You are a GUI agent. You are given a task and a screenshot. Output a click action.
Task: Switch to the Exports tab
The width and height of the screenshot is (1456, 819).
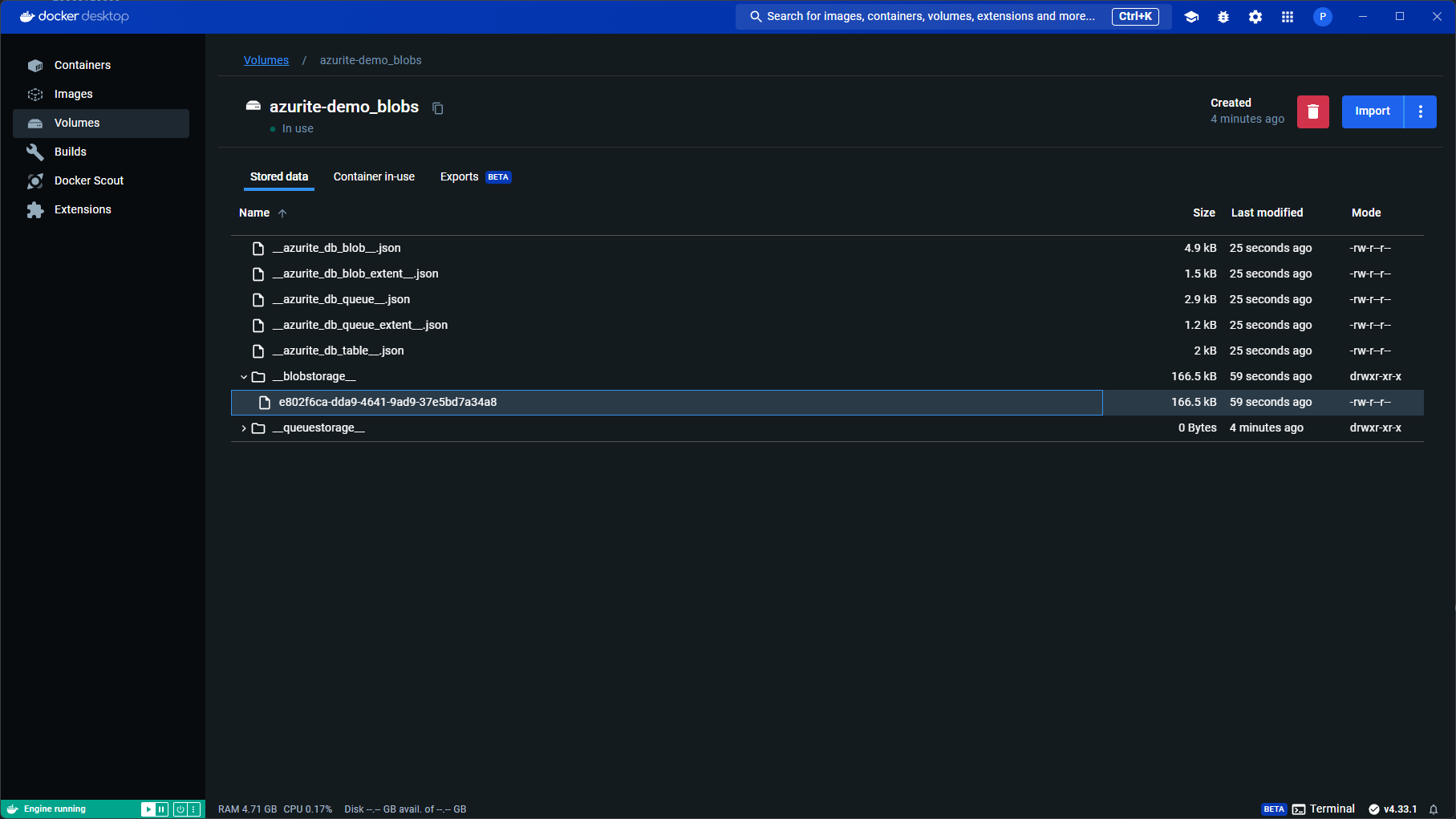(x=476, y=176)
